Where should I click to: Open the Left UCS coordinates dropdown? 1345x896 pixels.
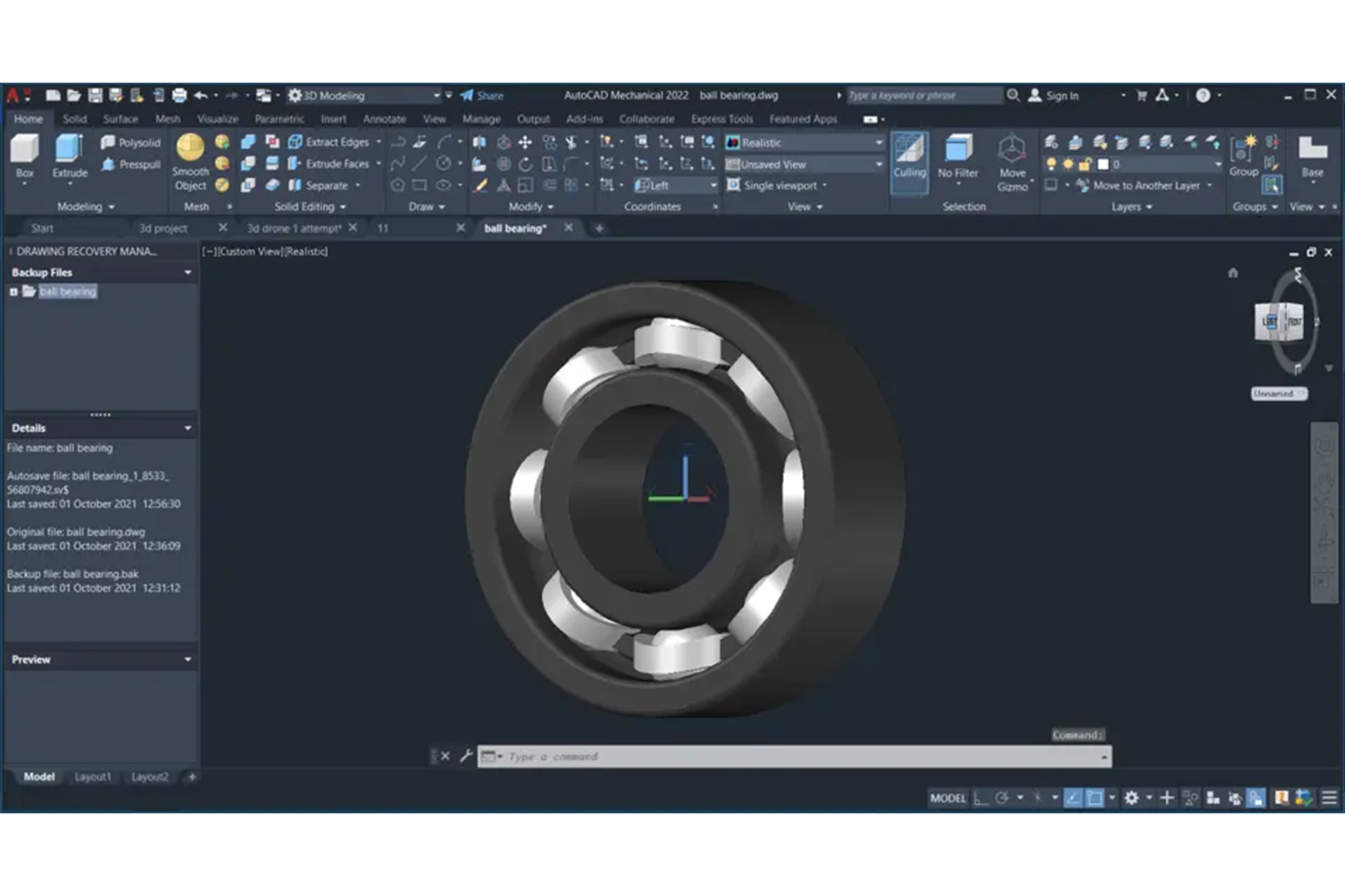pos(675,185)
